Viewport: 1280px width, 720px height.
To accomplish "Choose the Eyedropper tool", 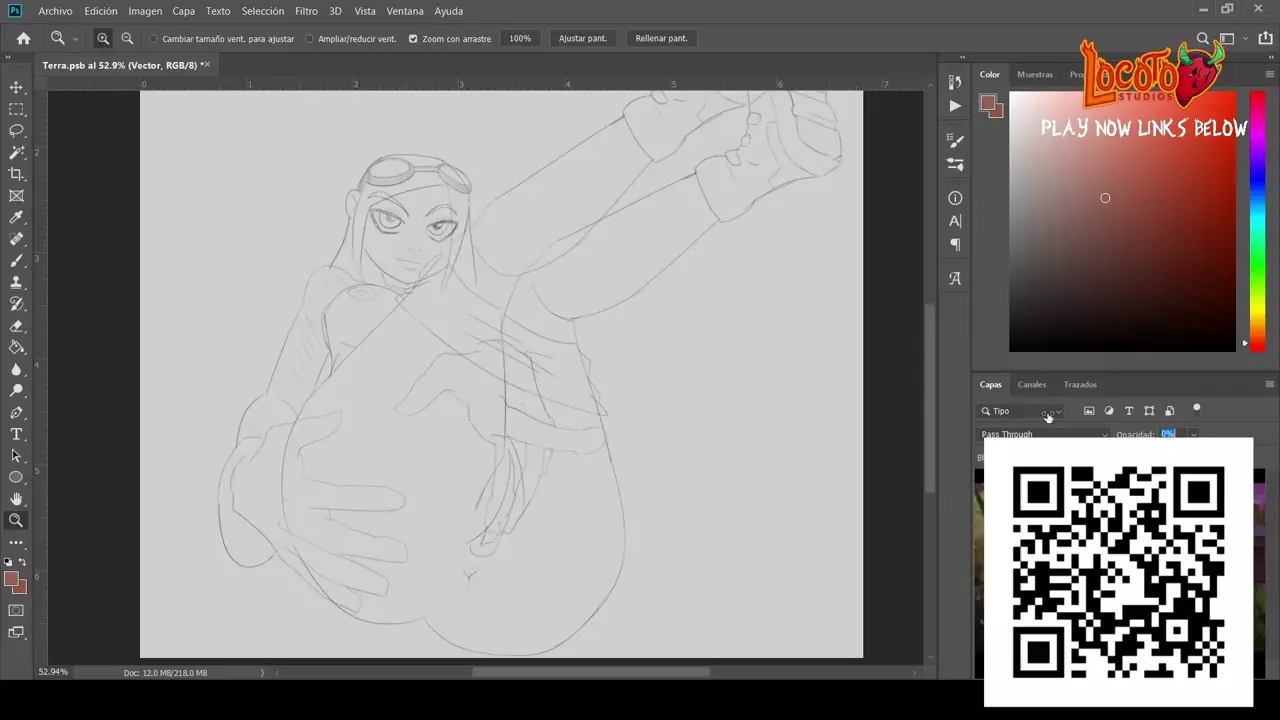I will point(16,218).
